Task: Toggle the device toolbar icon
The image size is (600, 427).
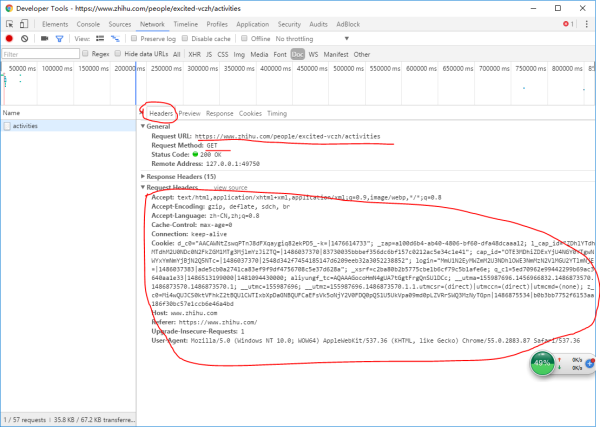Action: (26, 23)
